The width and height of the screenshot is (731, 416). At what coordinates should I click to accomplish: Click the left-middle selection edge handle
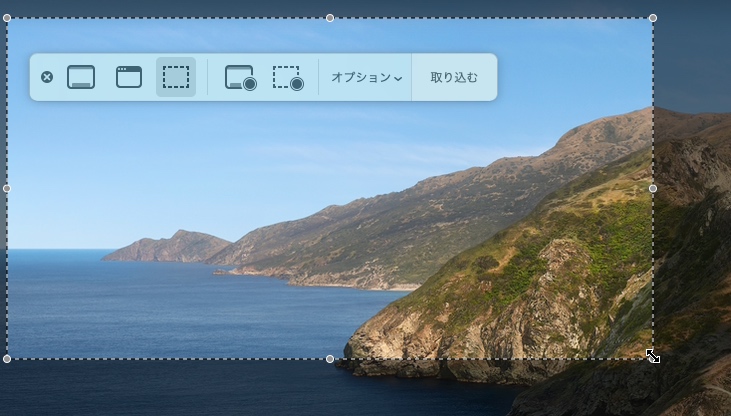[7, 188]
